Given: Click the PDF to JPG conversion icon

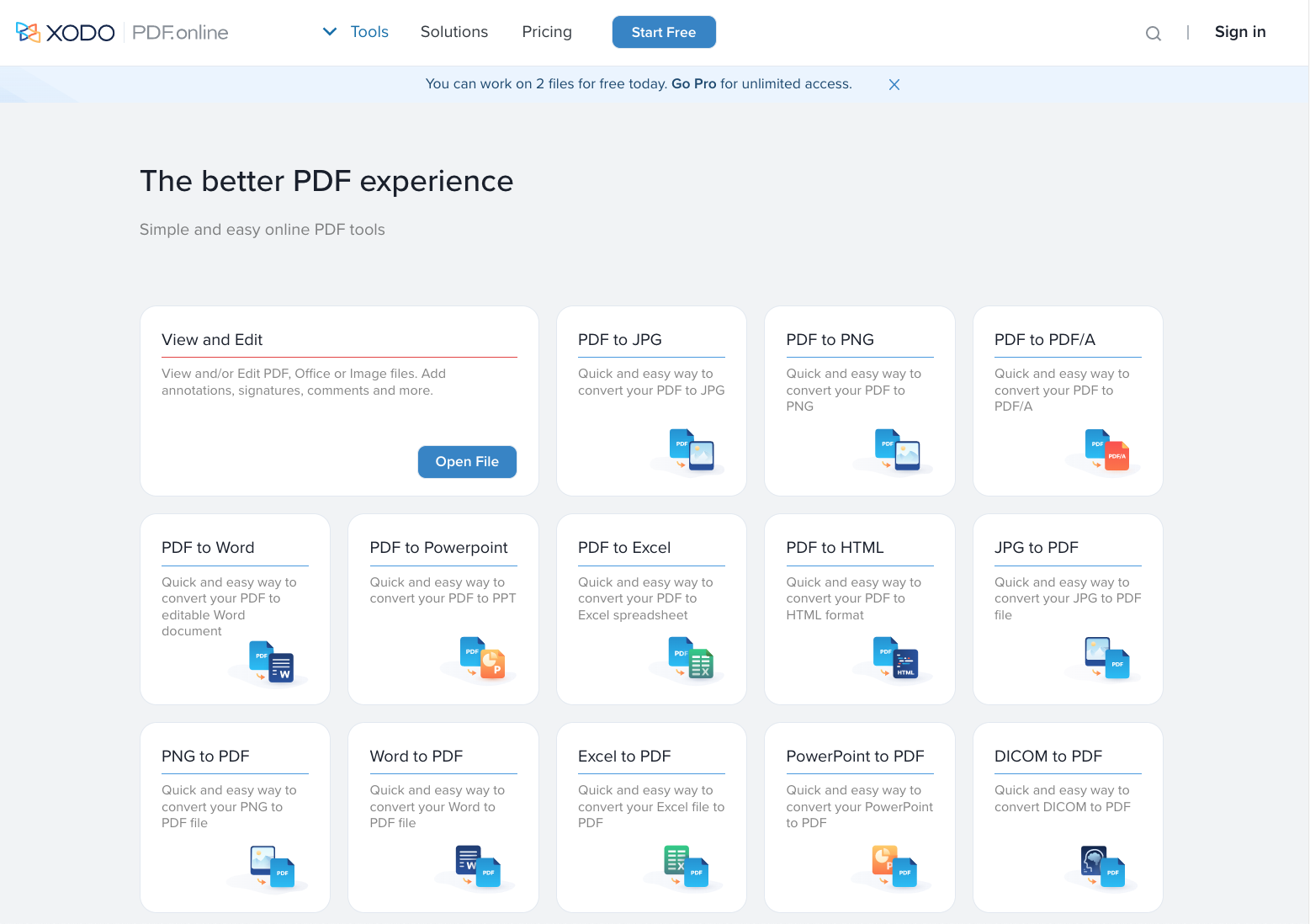Looking at the screenshot, I should pyautogui.click(x=692, y=450).
